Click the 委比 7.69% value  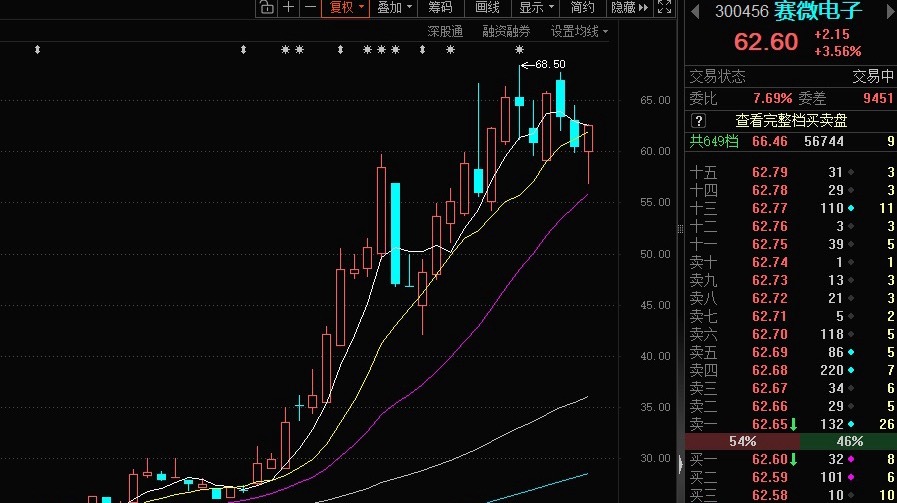[x=772, y=98]
